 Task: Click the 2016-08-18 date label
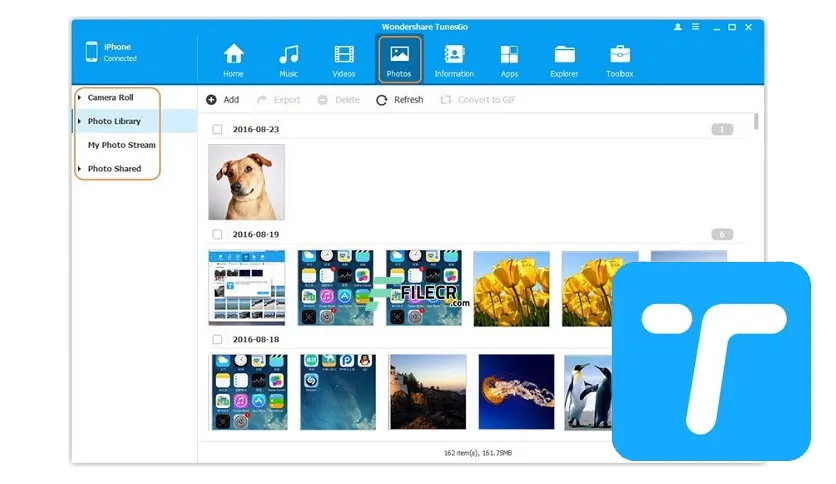point(255,339)
